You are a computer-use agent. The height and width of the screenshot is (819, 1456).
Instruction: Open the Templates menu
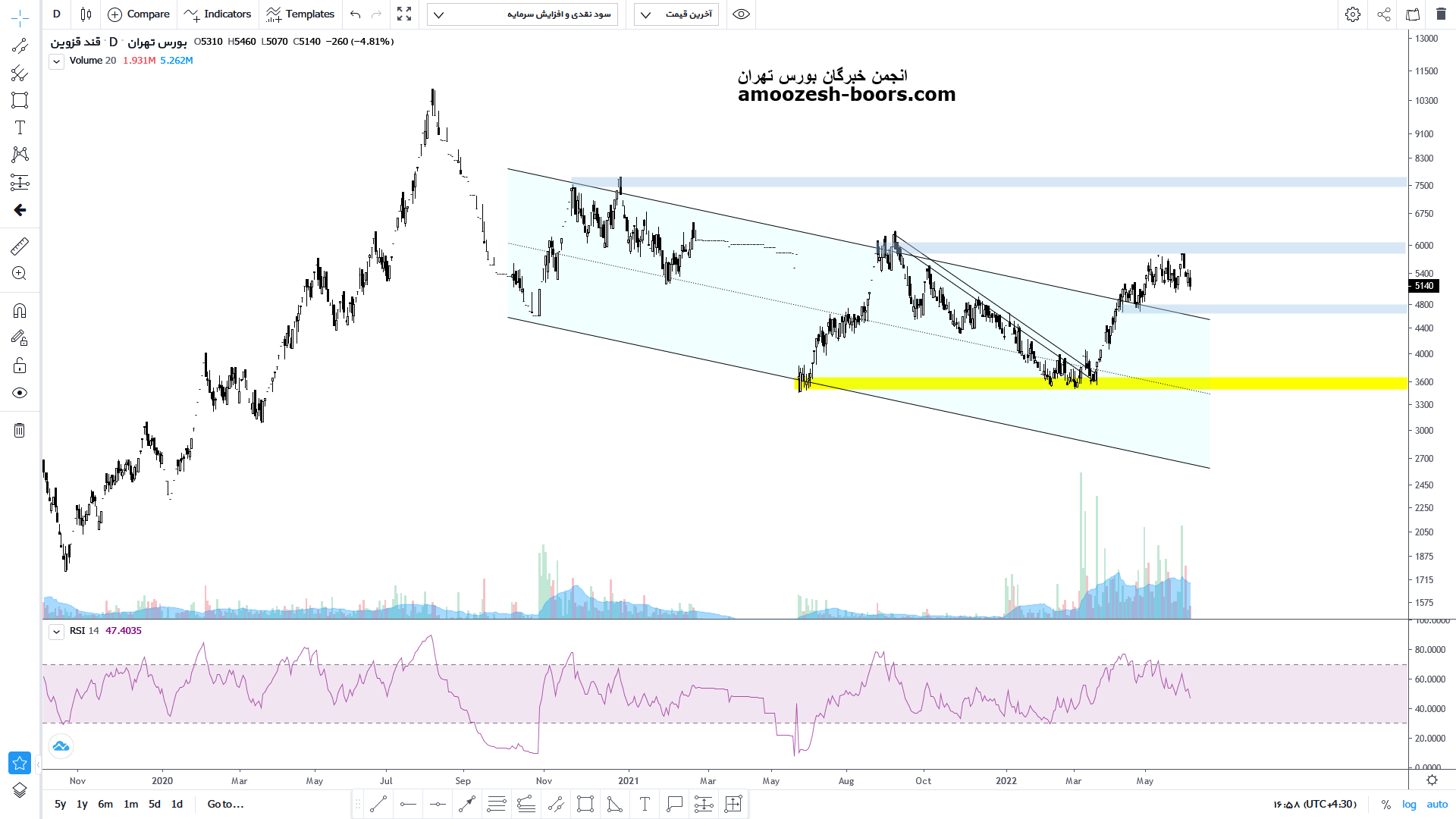point(300,14)
